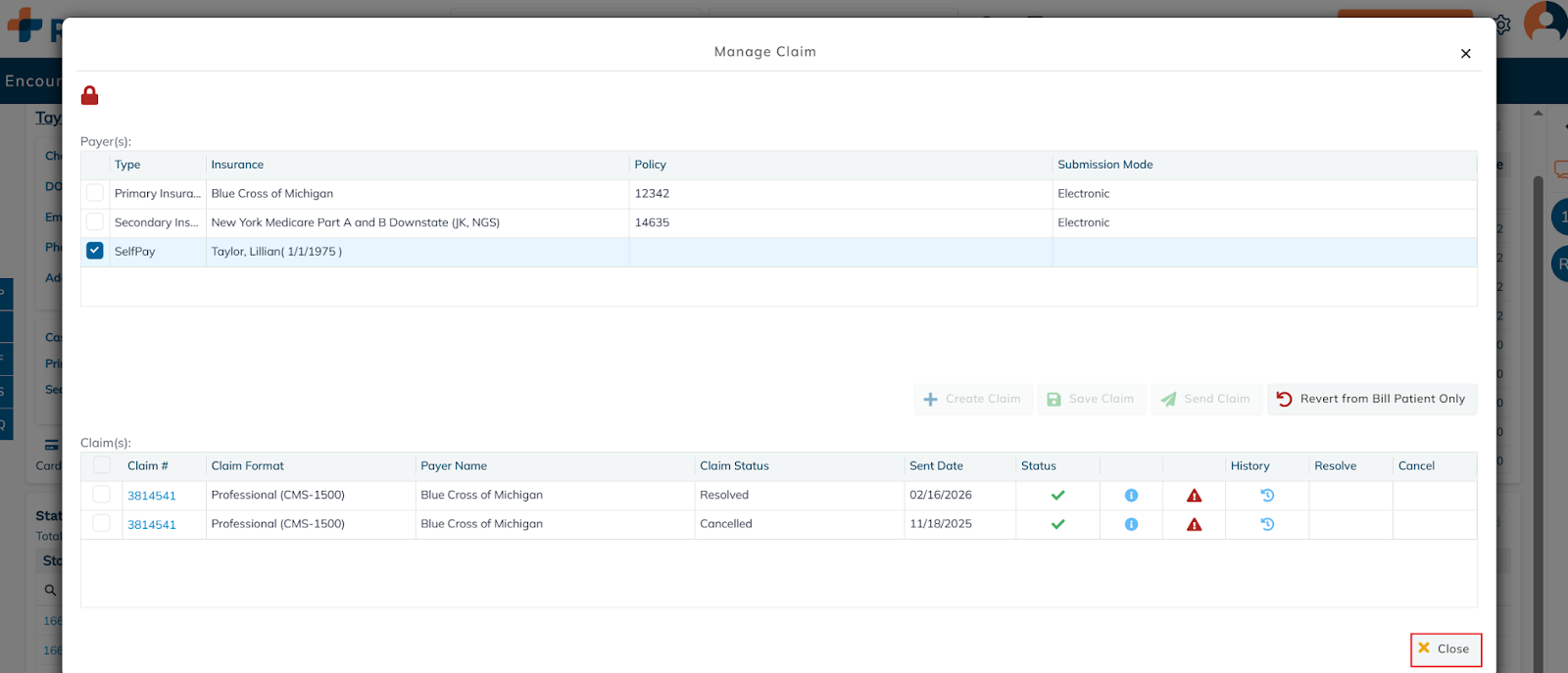Click green status checkmark for Resolved claim
Screen dimensions: 1568x673
pos(1057,496)
